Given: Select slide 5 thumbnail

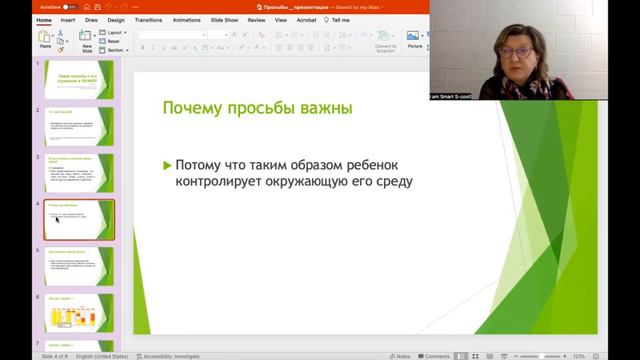Looking at the screenshot, I should 79,267.
